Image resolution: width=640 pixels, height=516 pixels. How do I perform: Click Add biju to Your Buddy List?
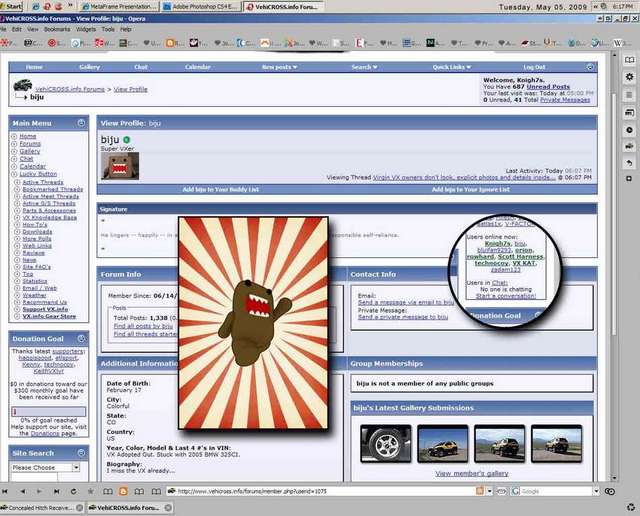220,189
